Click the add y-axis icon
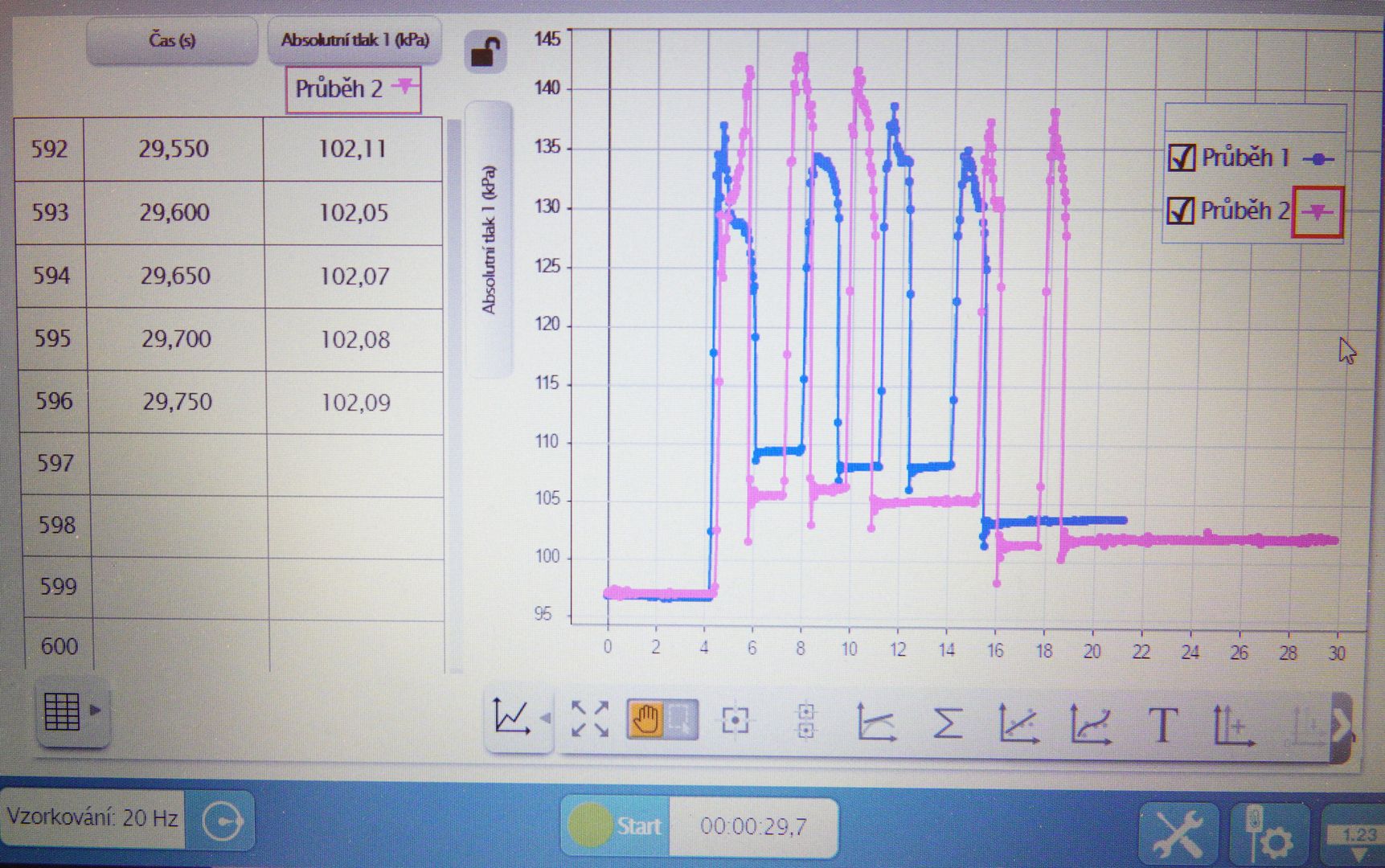 (x=1232, y=724)
